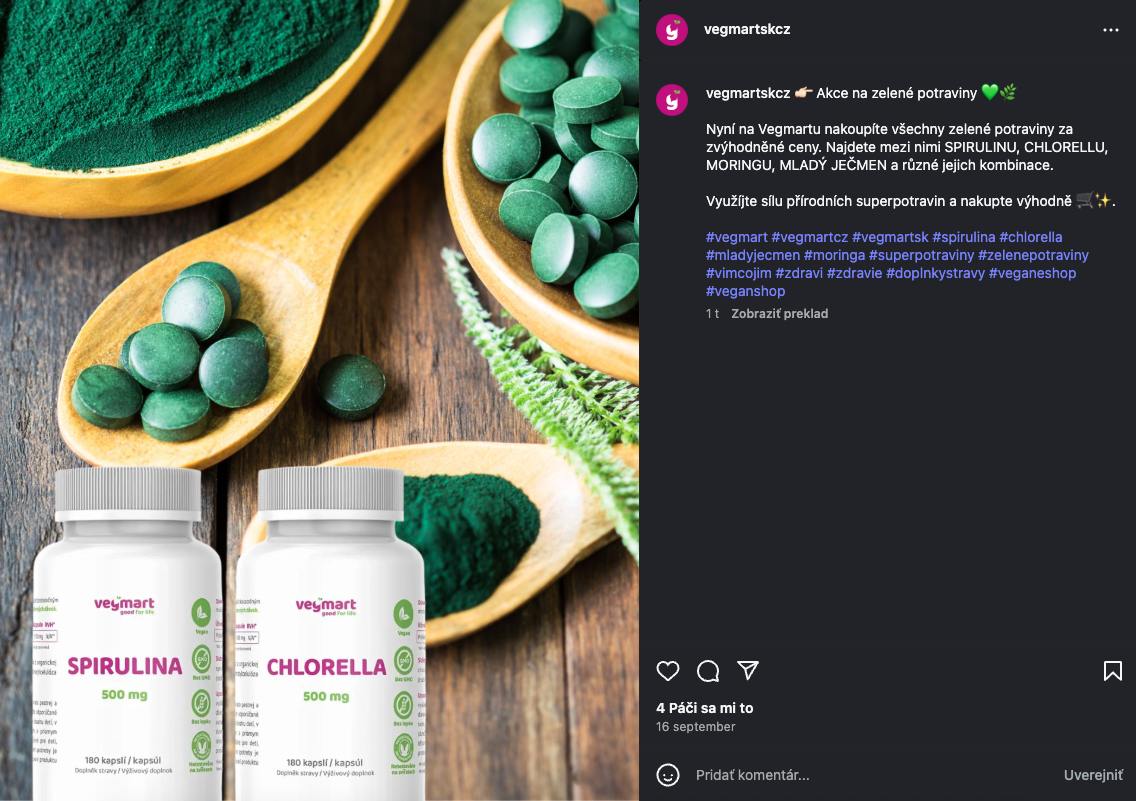Open the #chlorella hashtag

point(1030,237)
